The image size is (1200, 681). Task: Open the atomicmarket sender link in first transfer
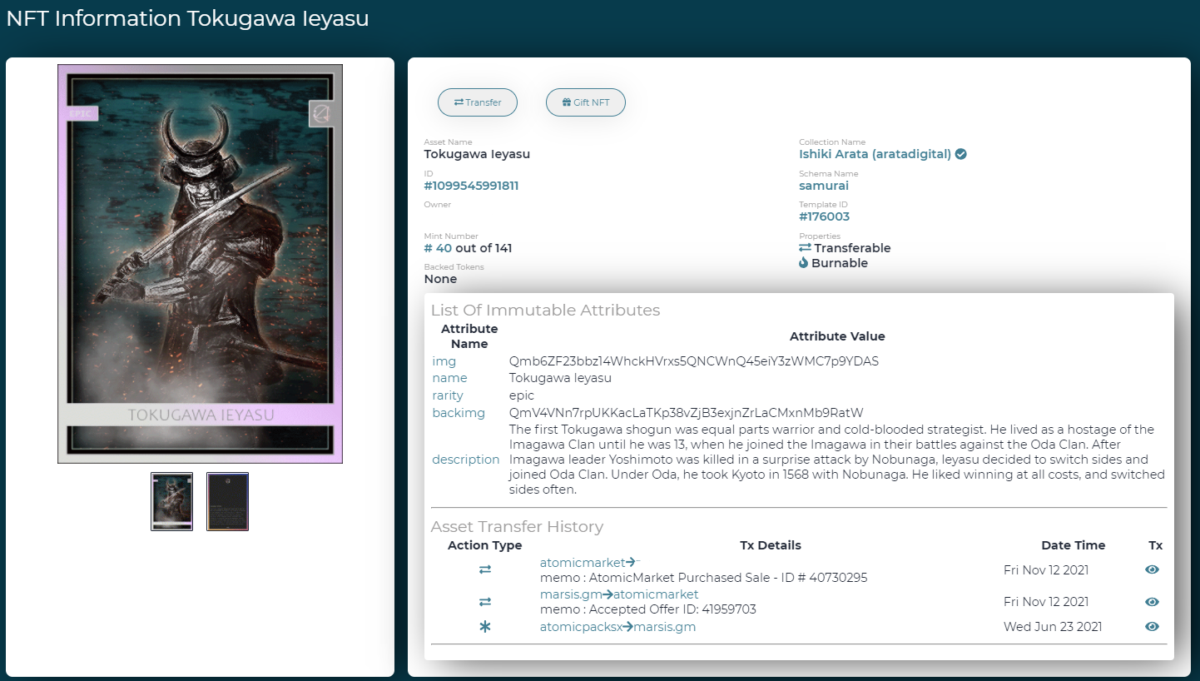[582, 563]
